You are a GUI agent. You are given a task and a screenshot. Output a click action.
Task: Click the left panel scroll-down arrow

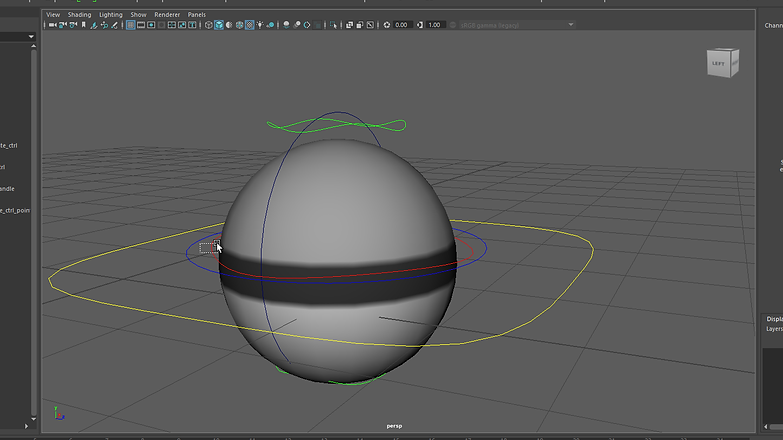point(33,419)
